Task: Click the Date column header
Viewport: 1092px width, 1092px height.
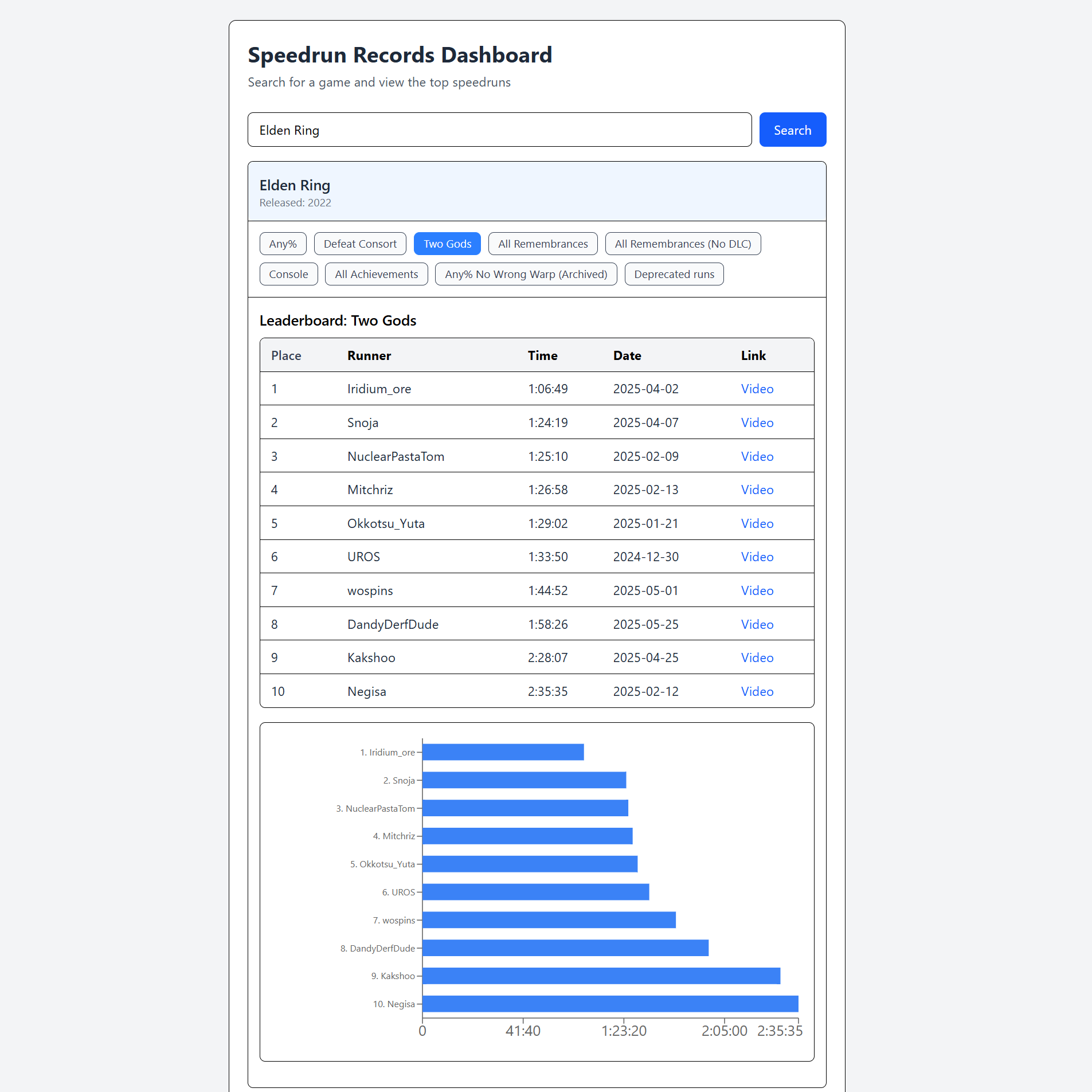Action: 627,355
